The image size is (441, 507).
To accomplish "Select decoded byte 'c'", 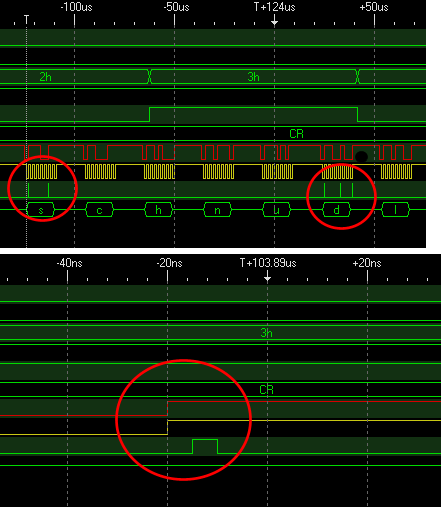I will [x=99, y=210].
